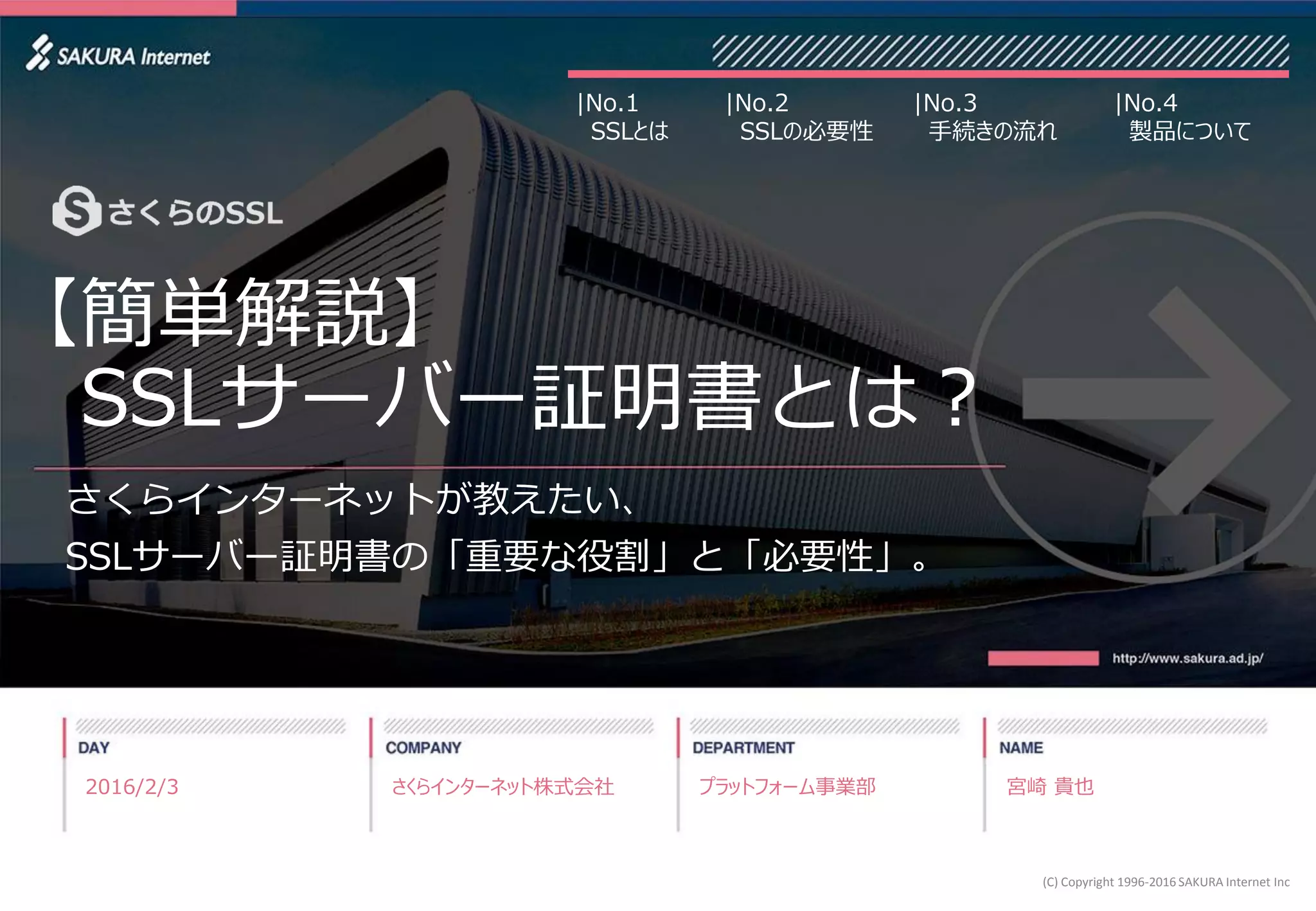
Task: Click the DAY label
Action: click(x=94, y=748)
